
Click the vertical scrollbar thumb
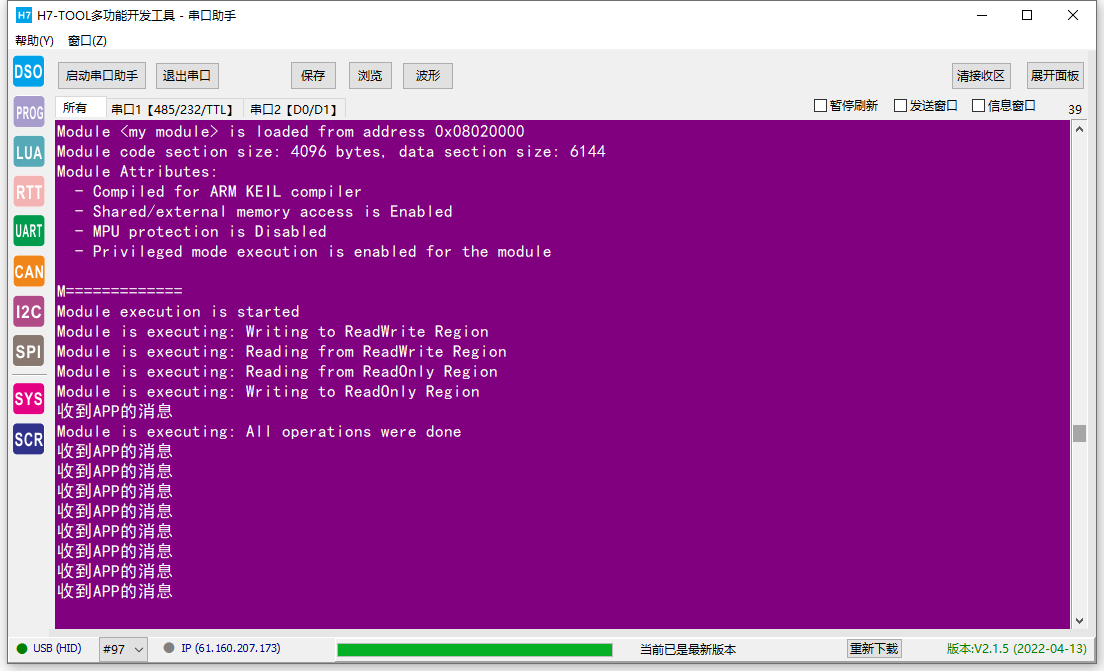click(x=1079, y=433)
